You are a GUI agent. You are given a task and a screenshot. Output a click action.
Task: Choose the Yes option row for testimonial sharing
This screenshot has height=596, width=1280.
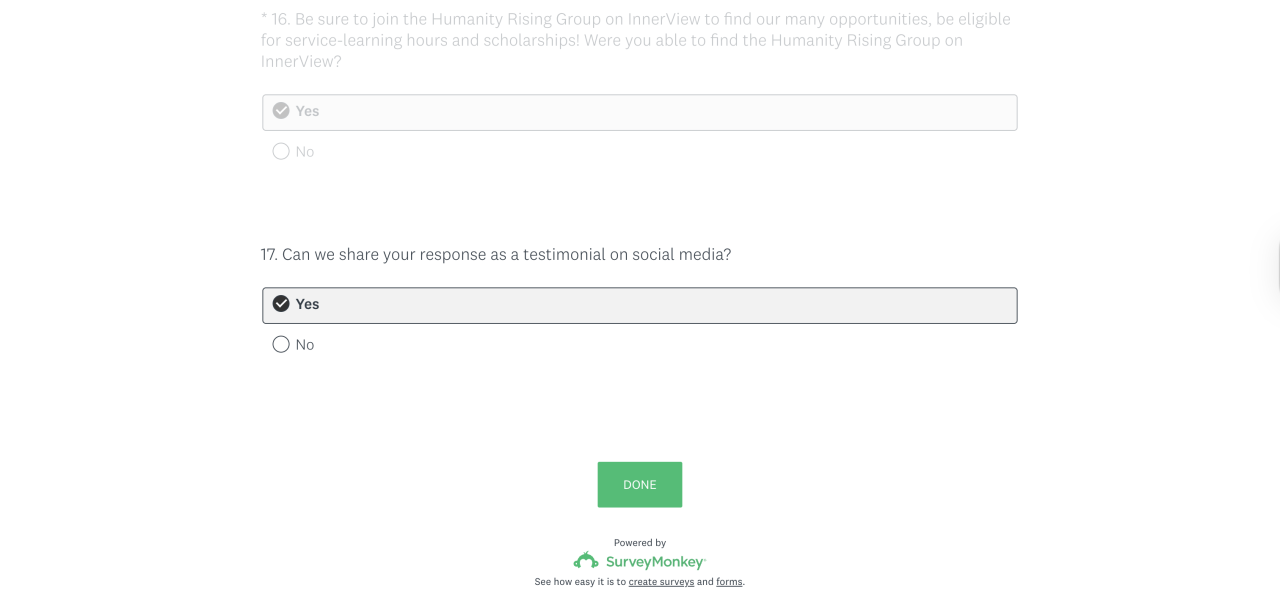640,306
